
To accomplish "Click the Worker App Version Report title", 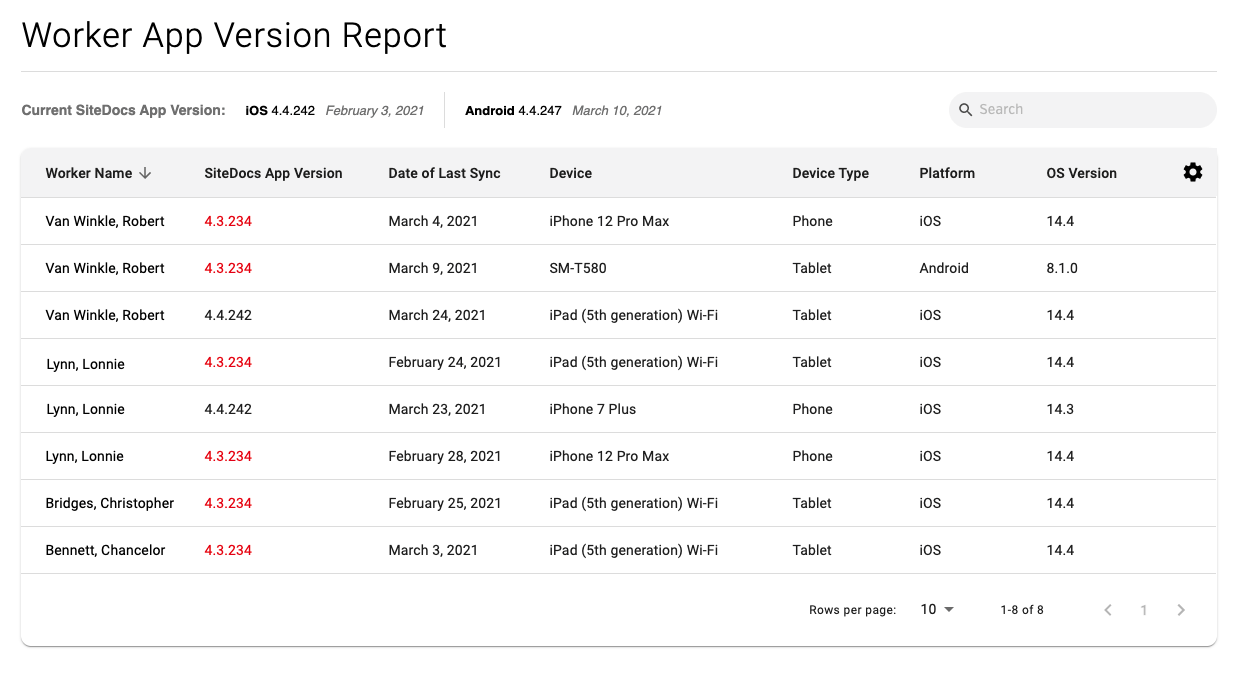I will (234, 35).
